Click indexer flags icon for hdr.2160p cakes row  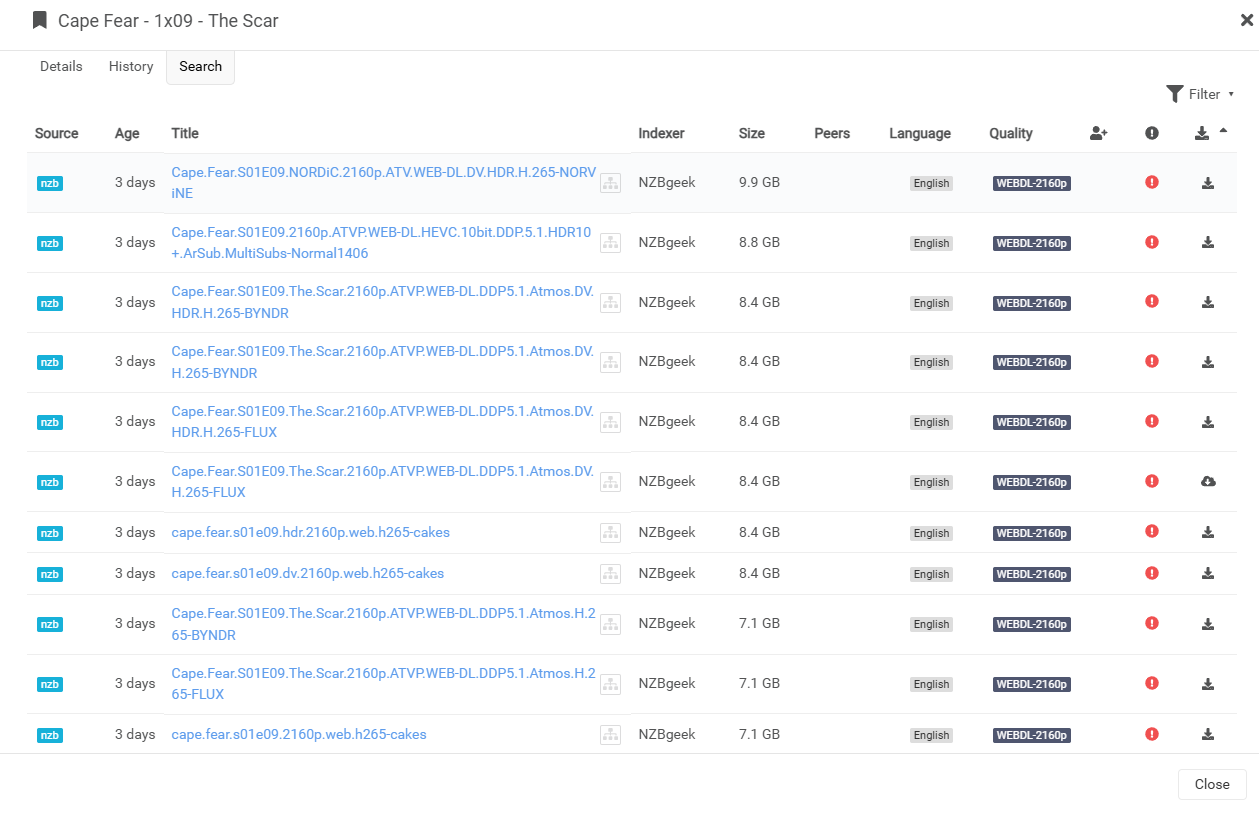point(610,533)
